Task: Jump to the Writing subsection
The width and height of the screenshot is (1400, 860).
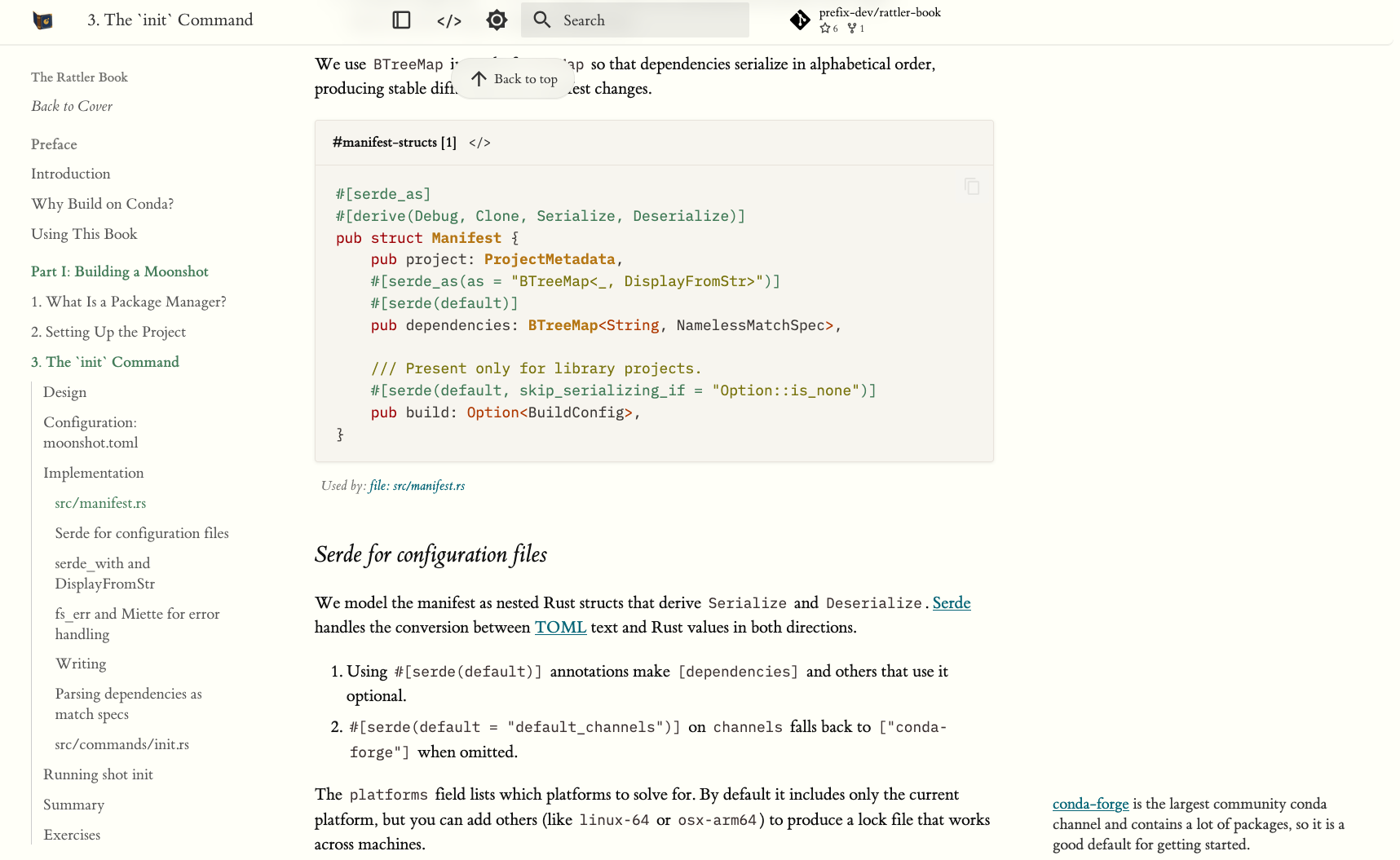Action: pos(81,664)
